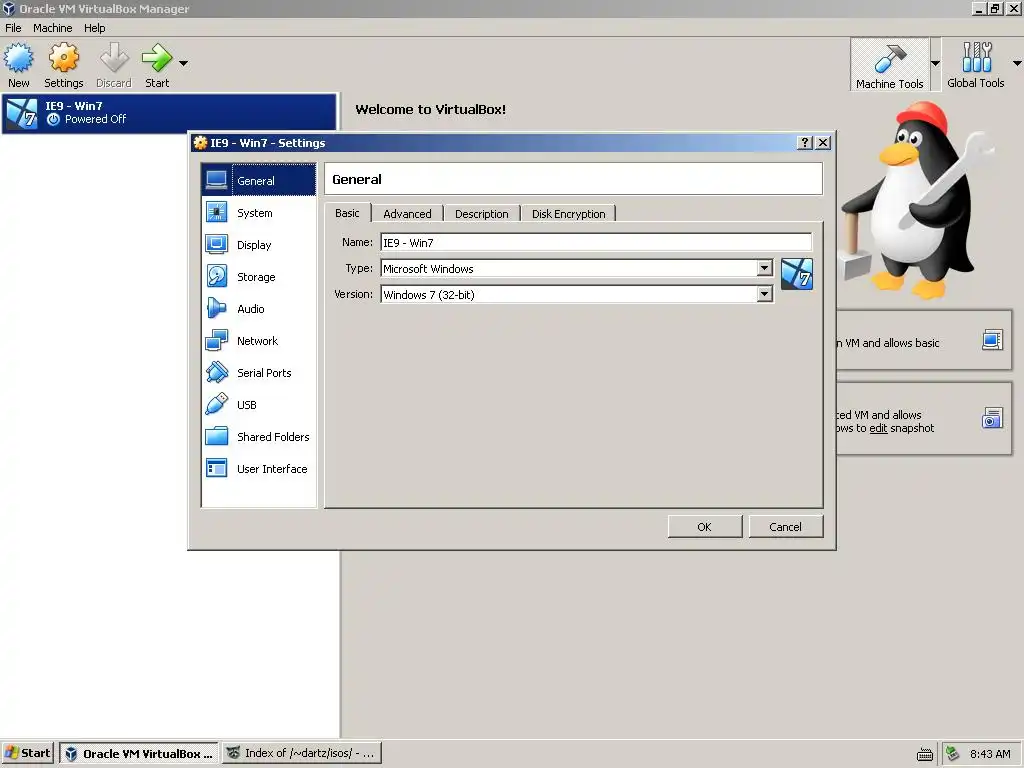Switch to Index of /~dartz/isos/ taskbar button
The height and width of the screenshot is (768, 1024).
click(x=301, y=753)
